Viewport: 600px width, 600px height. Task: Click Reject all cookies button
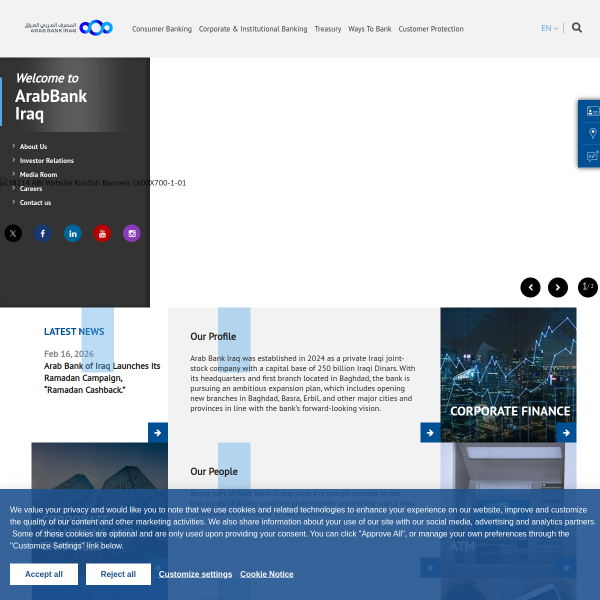coord(118,574)
